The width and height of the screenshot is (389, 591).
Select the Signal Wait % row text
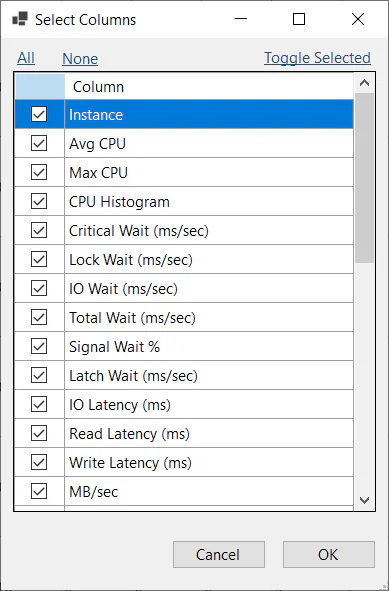(115, 347)
